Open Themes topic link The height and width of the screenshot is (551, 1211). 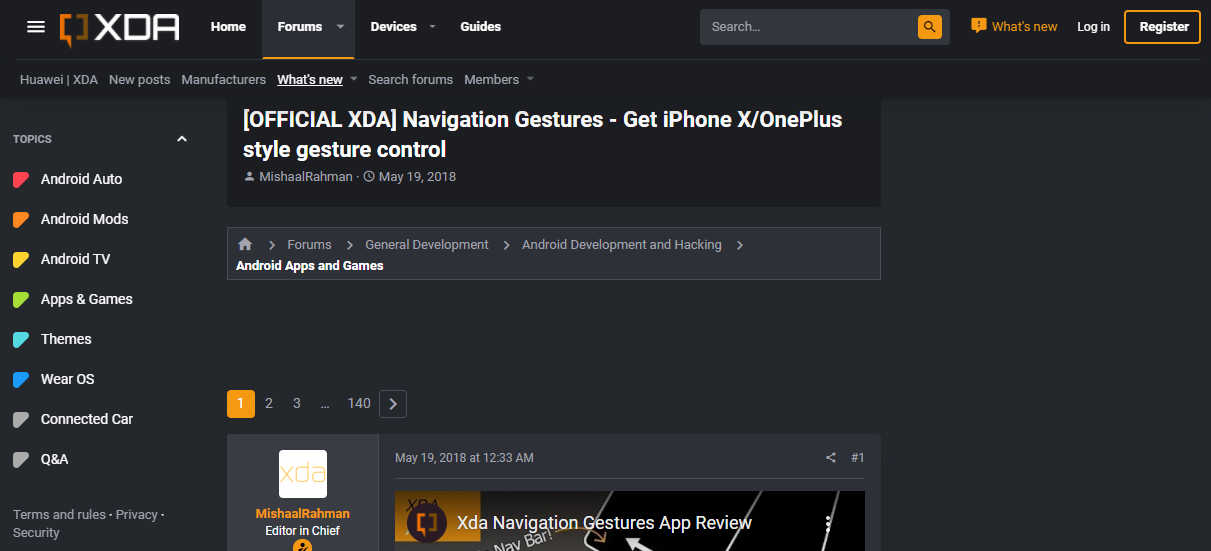pos(66,340)
